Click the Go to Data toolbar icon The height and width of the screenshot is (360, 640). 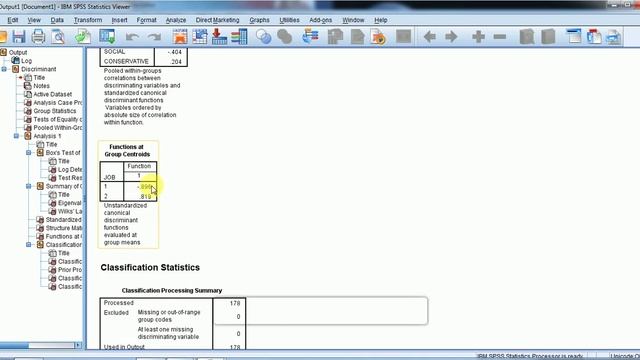[180, 37]
